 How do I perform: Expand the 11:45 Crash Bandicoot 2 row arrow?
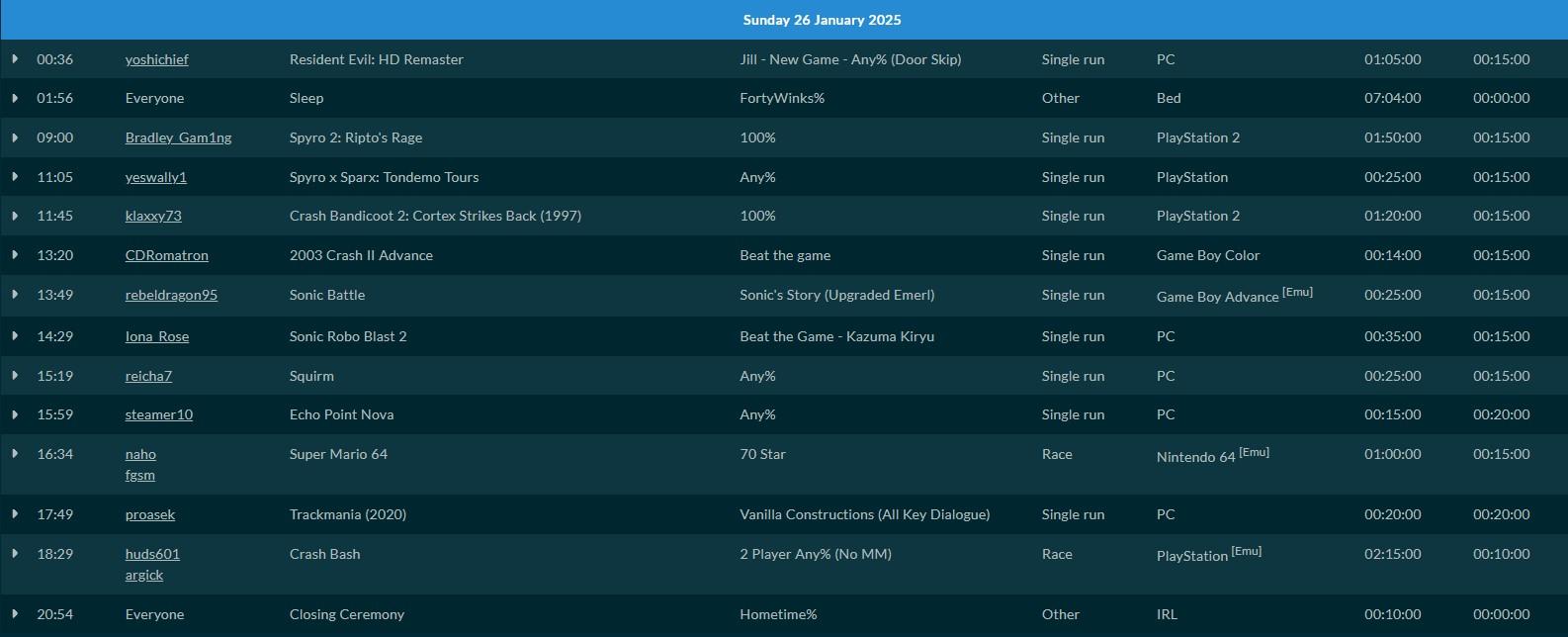[15, 216]
